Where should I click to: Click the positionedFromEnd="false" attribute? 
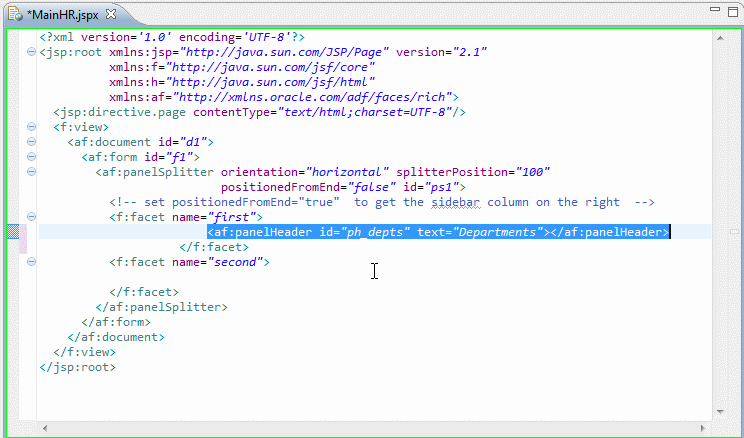[308, 187]
